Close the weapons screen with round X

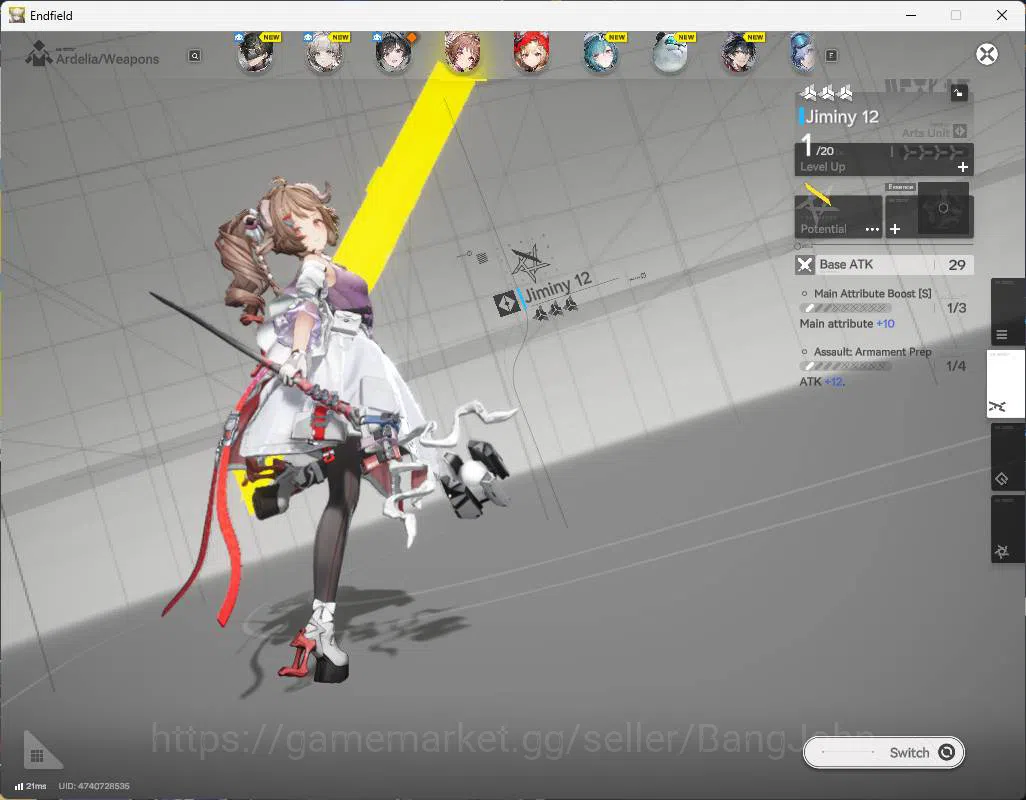pos(987,54)
